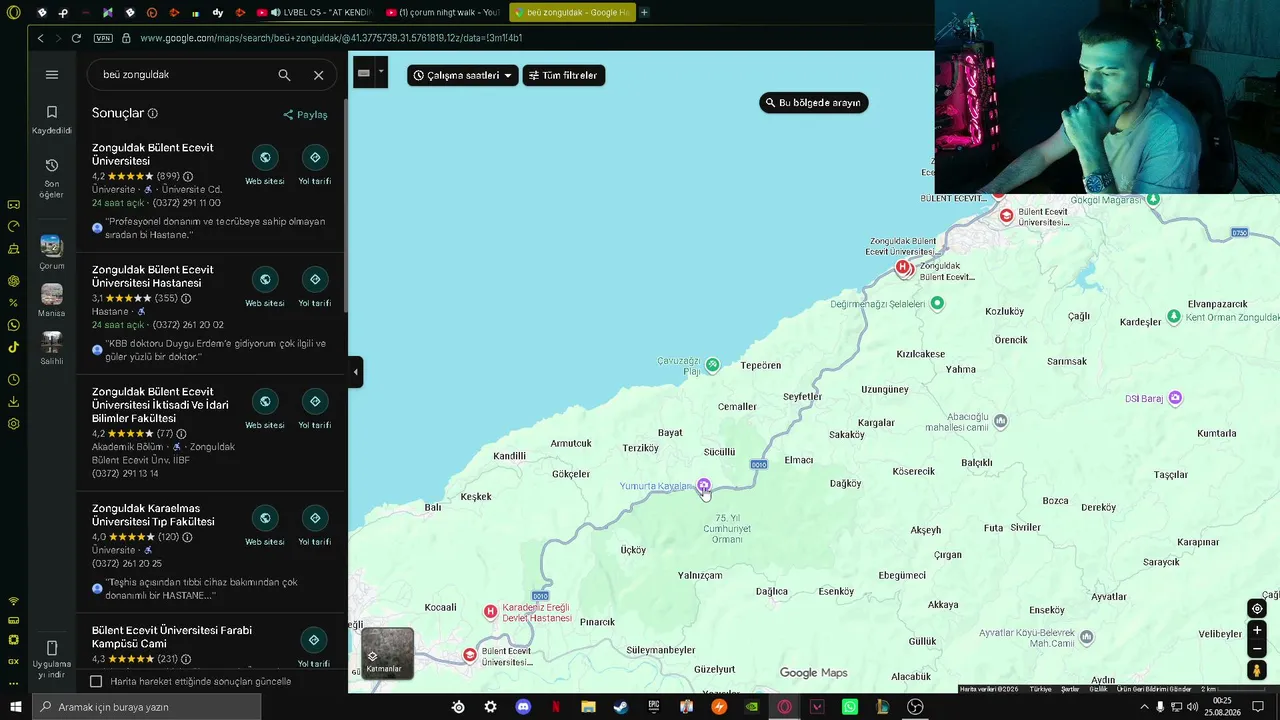Screen dimensions: 1280x720
Task: Open WhatsApp in Opera GX sidebar
Action: pos(14,325)
